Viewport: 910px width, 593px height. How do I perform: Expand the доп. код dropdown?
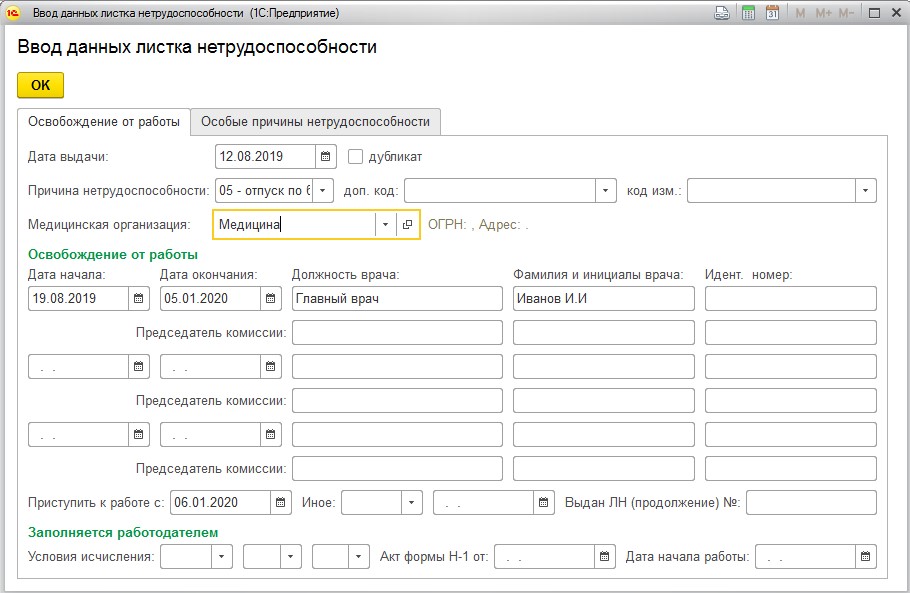click(x=605, y=190)
